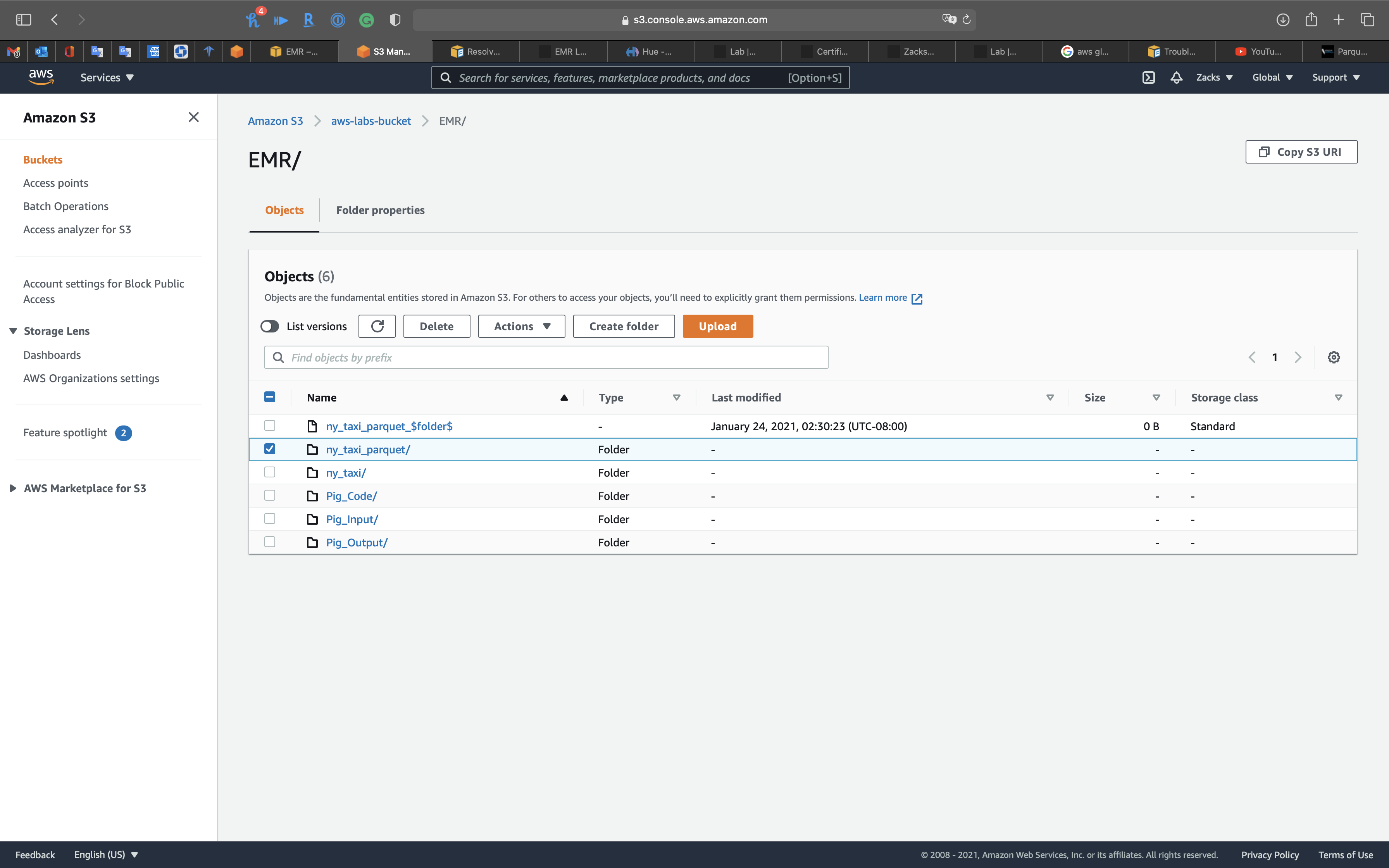Switch to the EMR browser tab
The width and height of the screenshot is (1389, 868).
295,52
